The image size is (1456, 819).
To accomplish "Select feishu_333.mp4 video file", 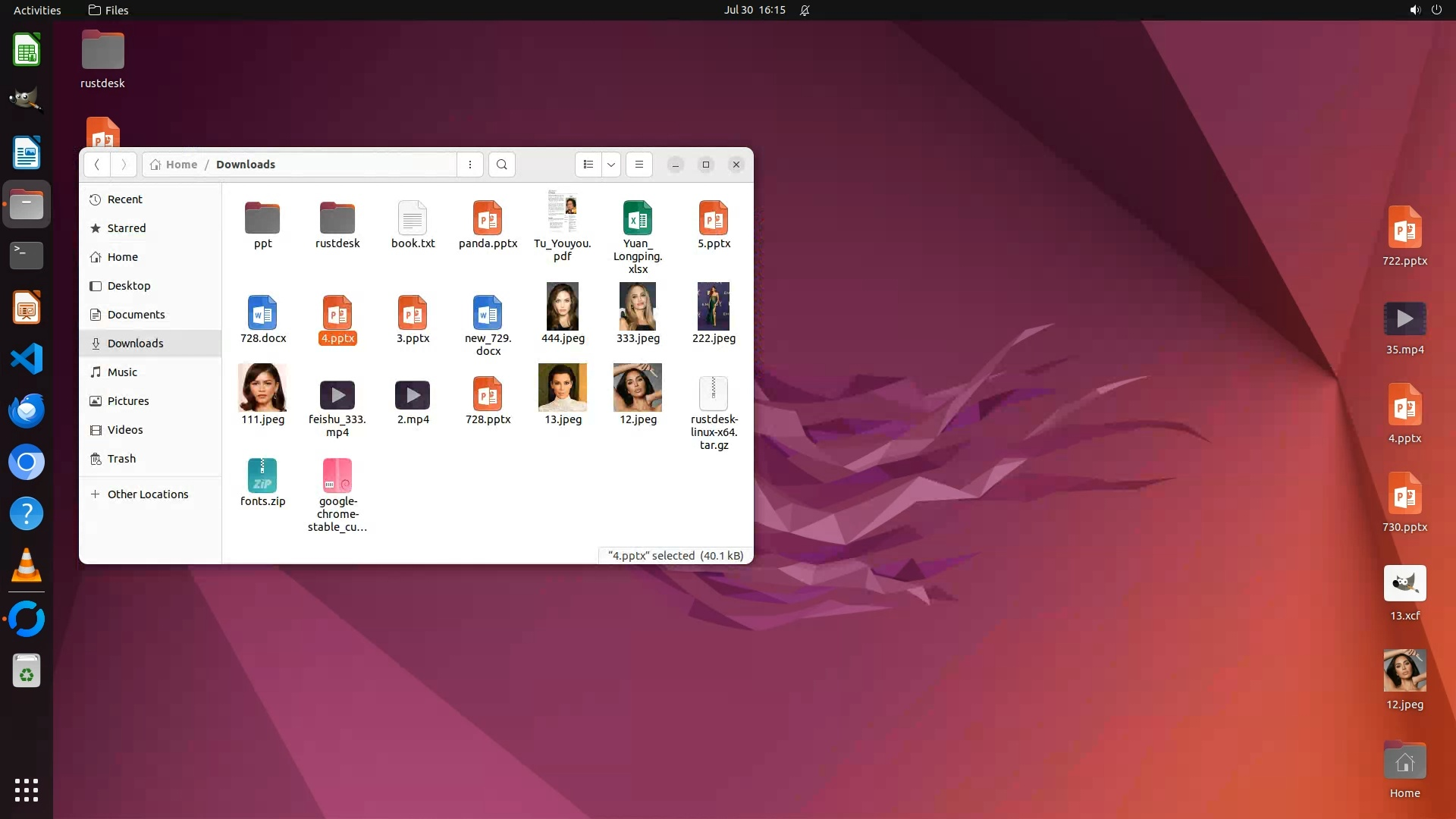I will pos(337,395).
